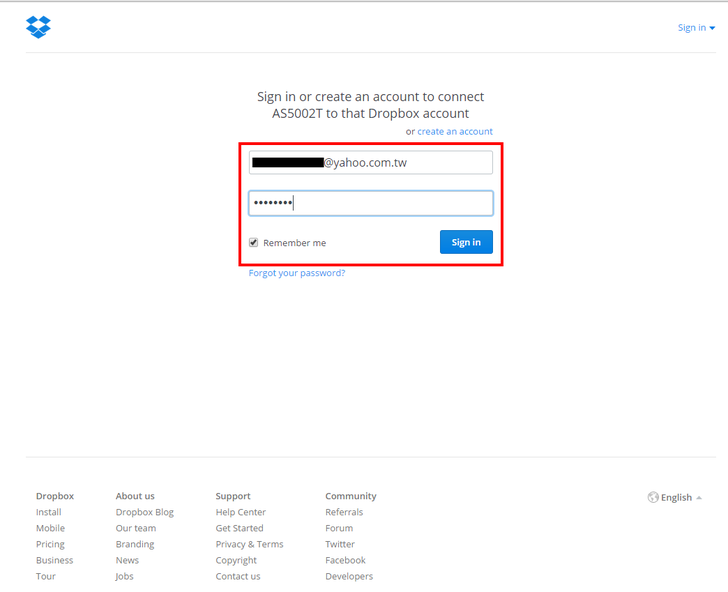Open the Jobs footer link

tap(124, 576)
